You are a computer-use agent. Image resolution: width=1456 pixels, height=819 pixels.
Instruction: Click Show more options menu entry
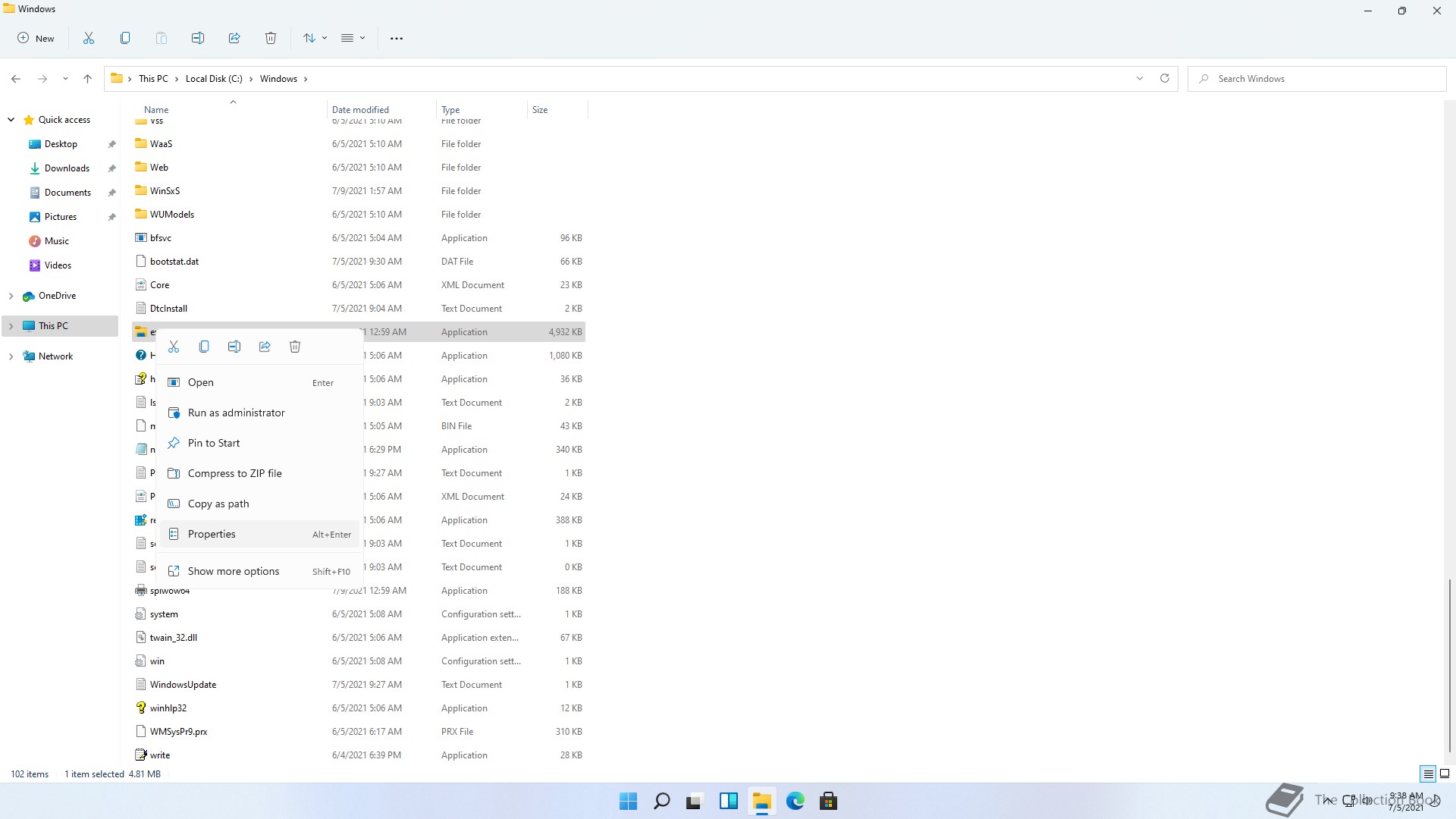[x=259, y=572]
